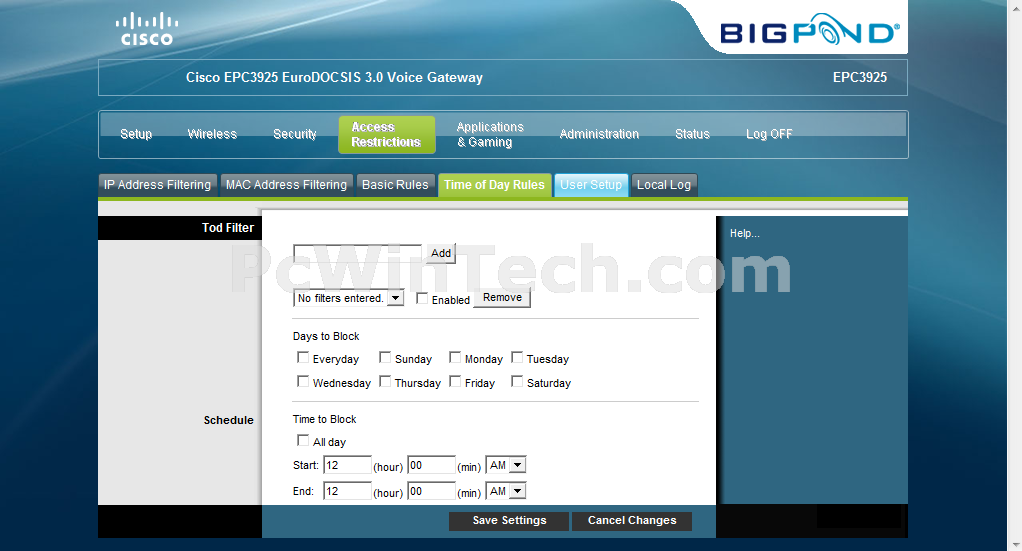
Task: Click the BigPond logo
Action: tap(810, 31)
